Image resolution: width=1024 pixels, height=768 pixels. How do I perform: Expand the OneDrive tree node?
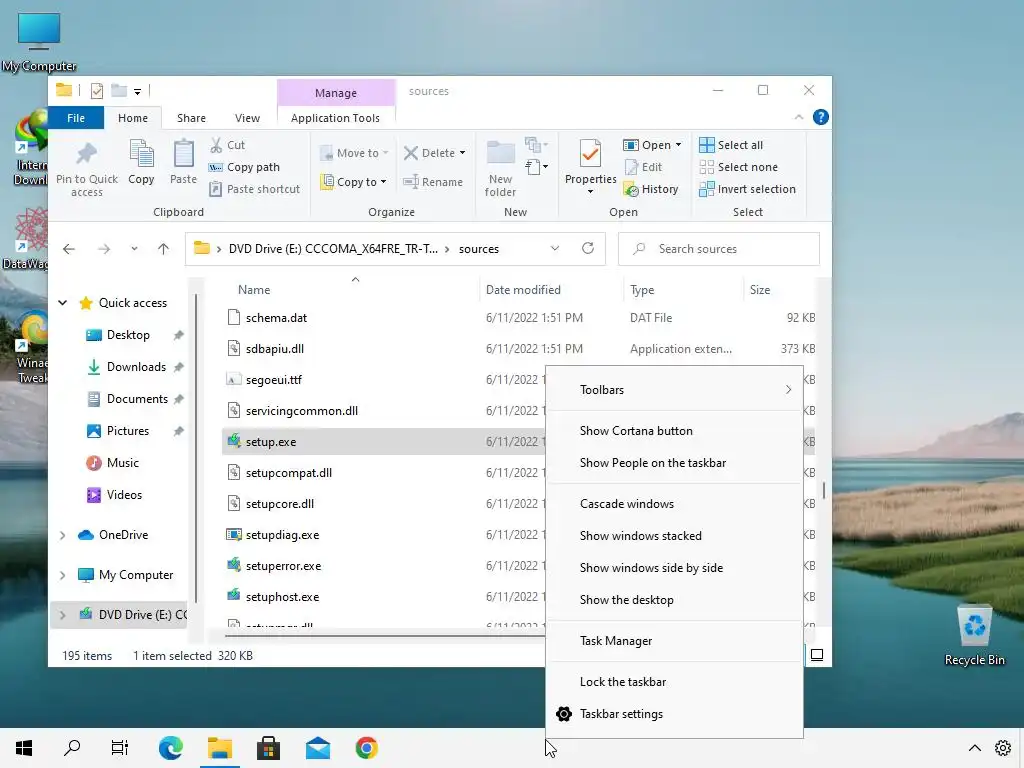coord(63,535)
